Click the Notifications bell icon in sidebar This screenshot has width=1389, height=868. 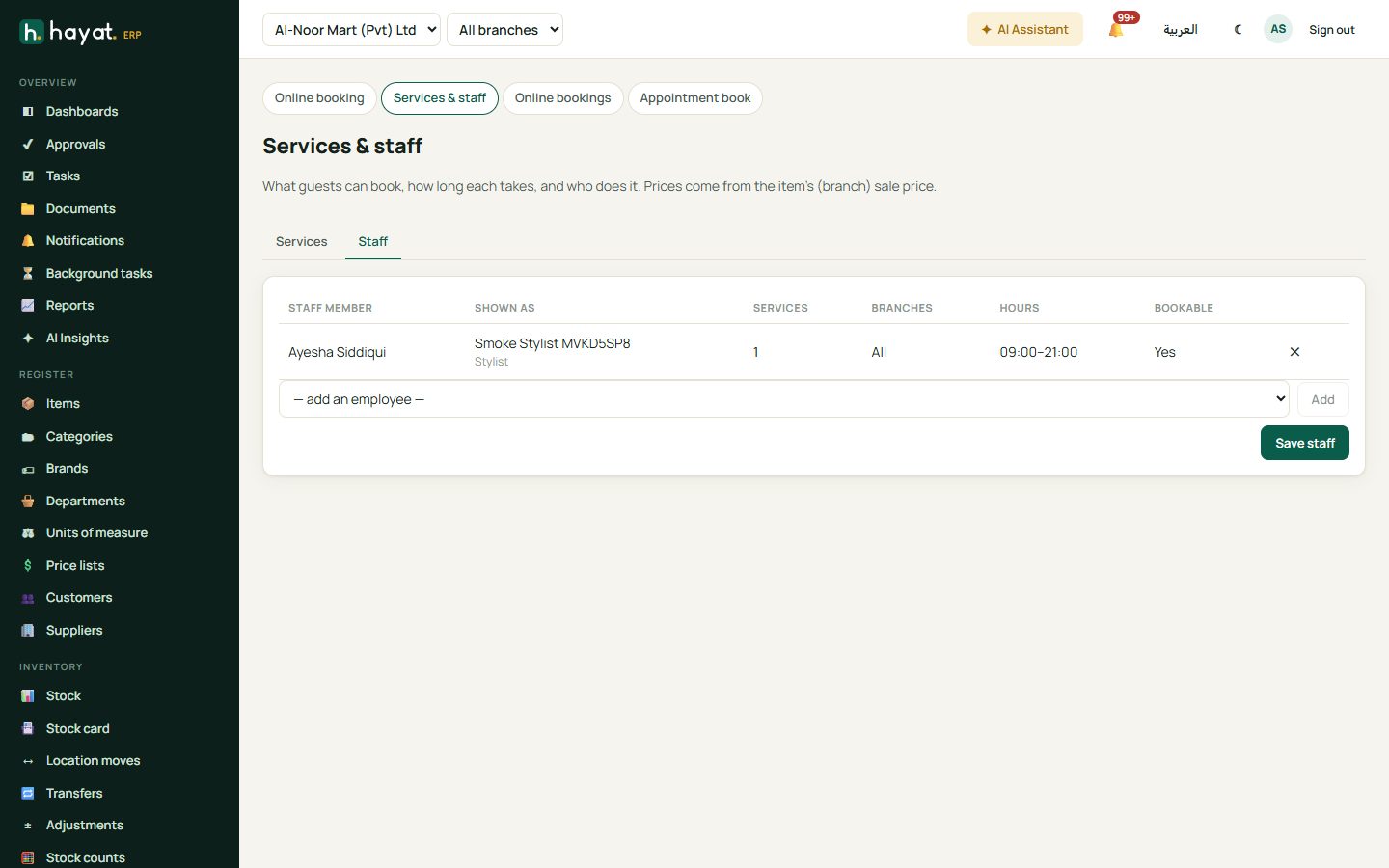click(28, 241)
